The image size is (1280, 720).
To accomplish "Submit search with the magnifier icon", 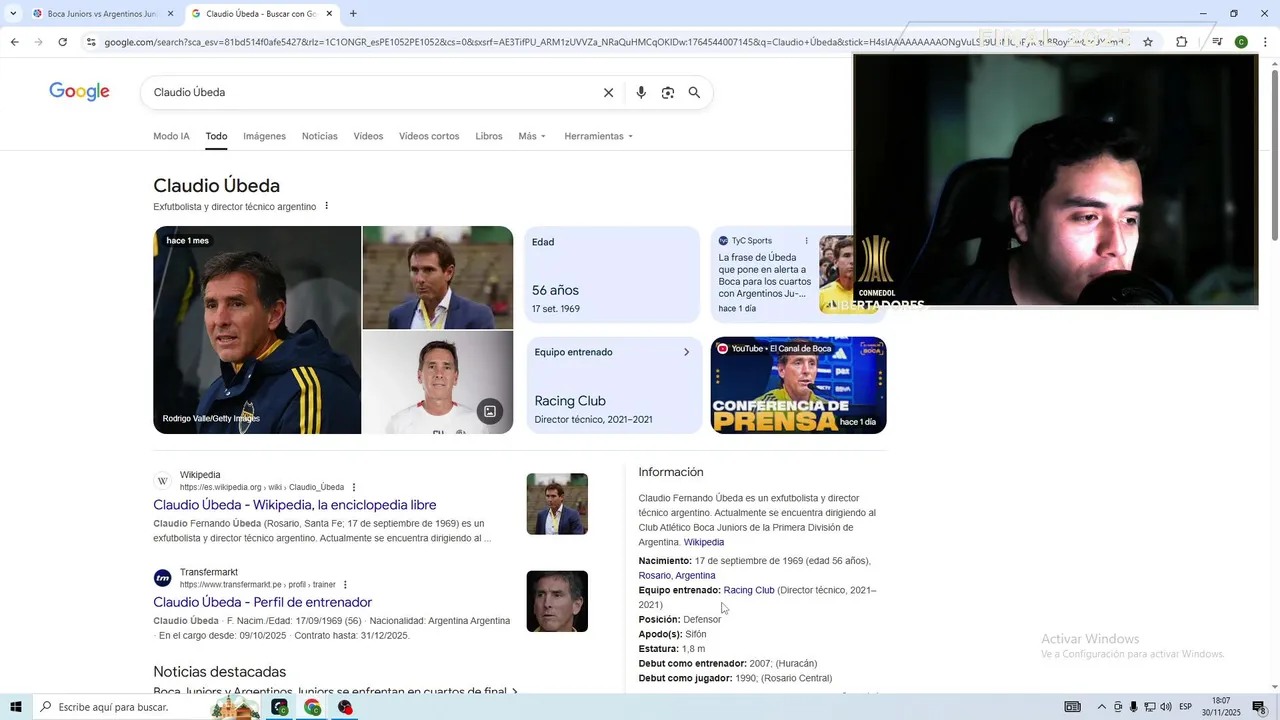I will pos(694,93).
